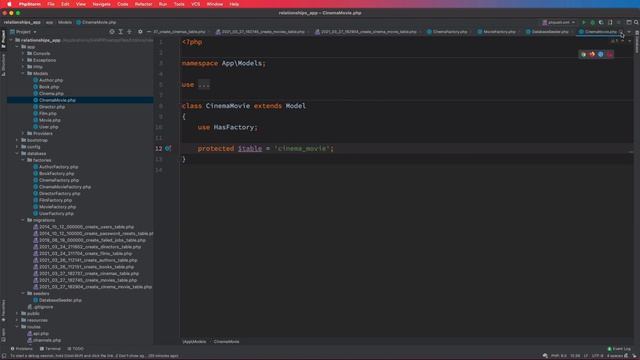
Task: Click the CinemaMovie breadcrumb below editor
Action: 227,342
